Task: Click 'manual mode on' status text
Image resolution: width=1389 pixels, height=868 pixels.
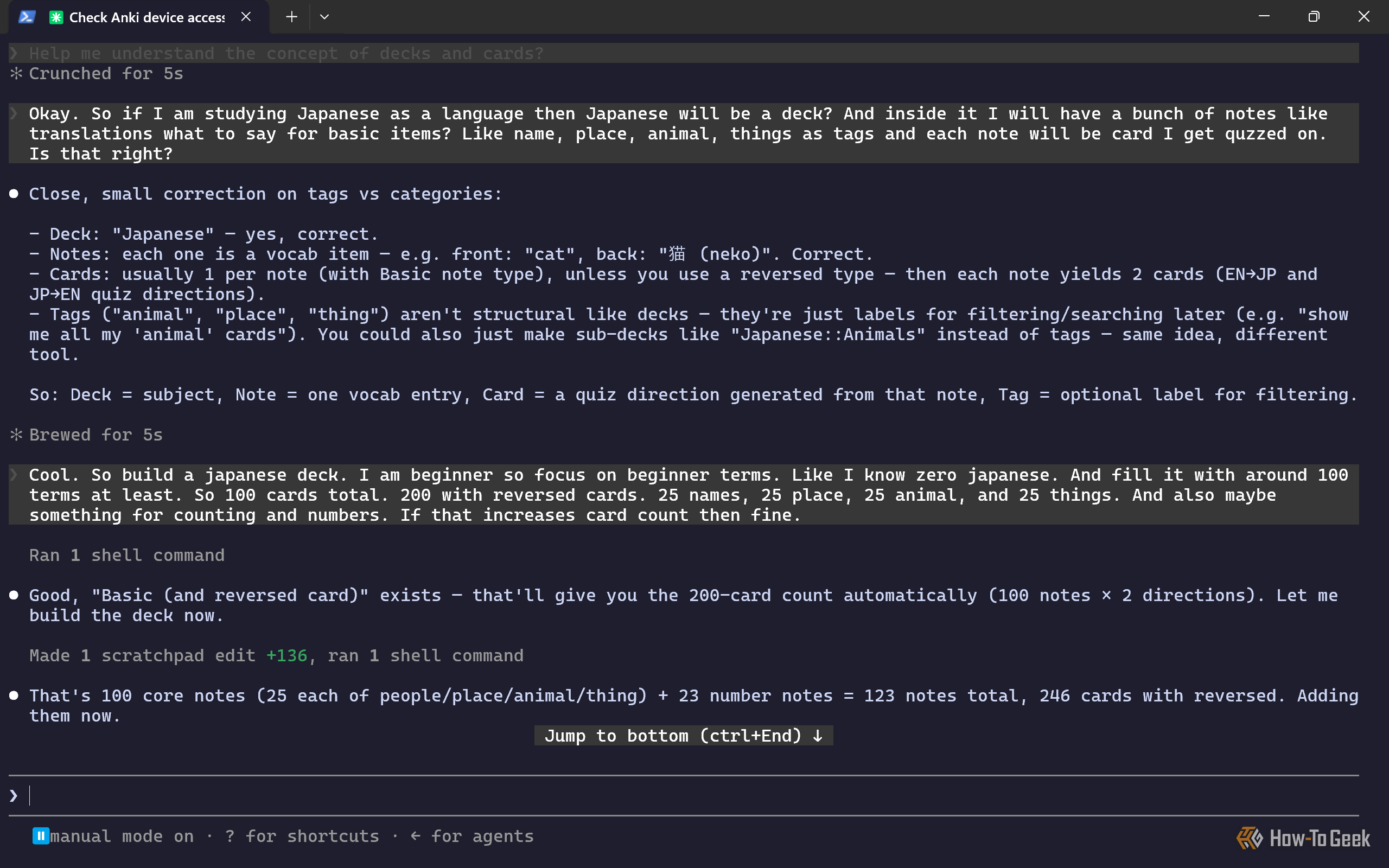Action: point(122,837)
